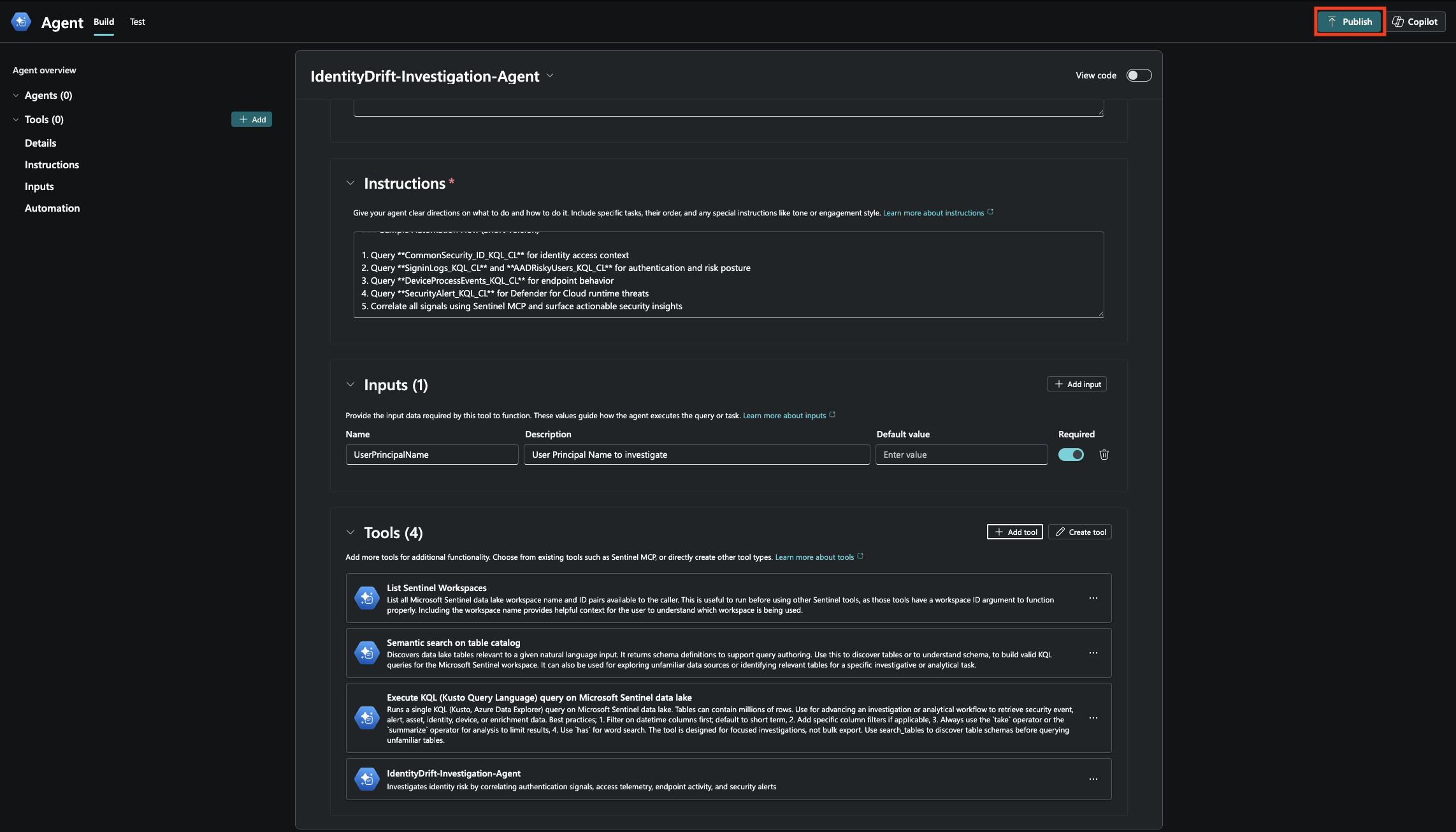The height and width of the screenshot is (832, 1456).
Task: Click the UserPrincipalName name field
Action: click(x=432, y=455)
